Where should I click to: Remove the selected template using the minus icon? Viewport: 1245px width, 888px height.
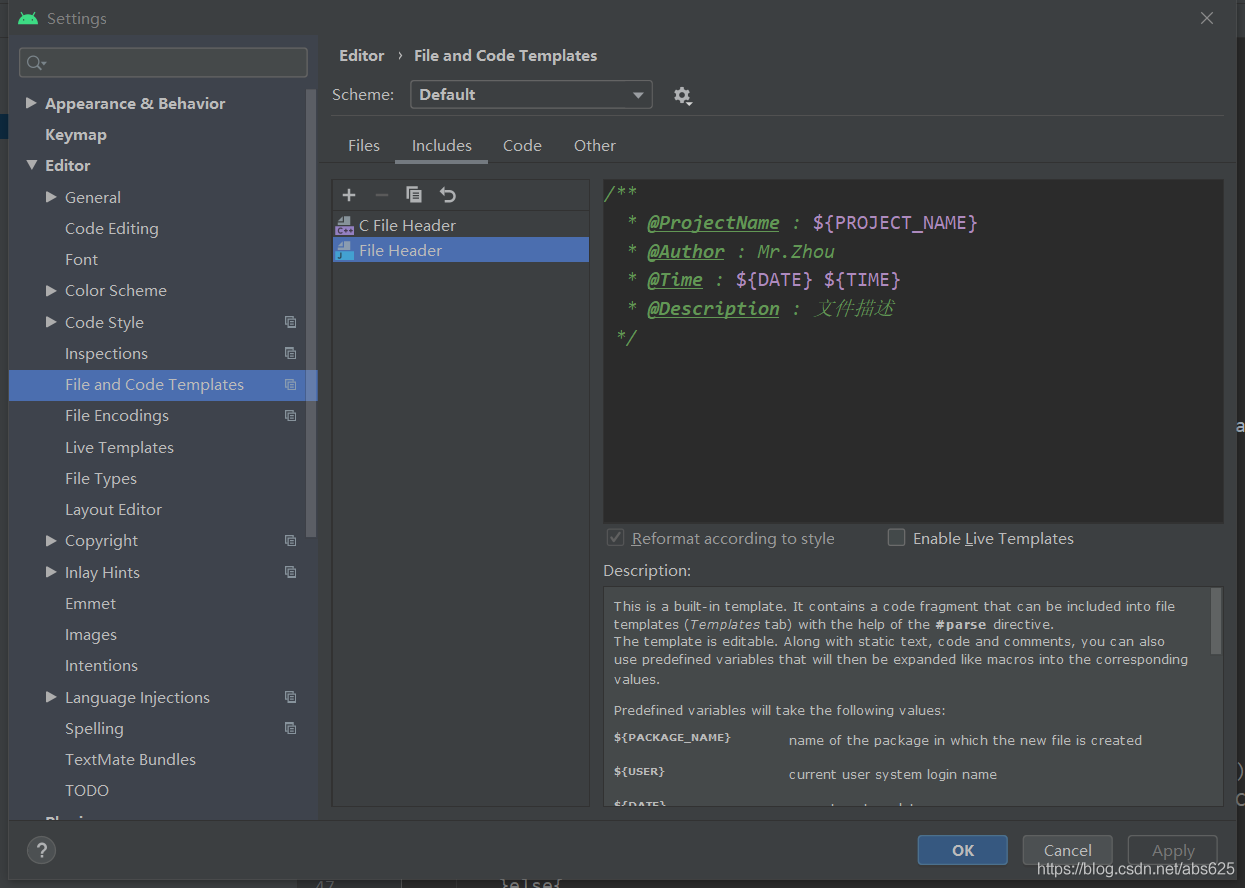(x=381, y=194)
